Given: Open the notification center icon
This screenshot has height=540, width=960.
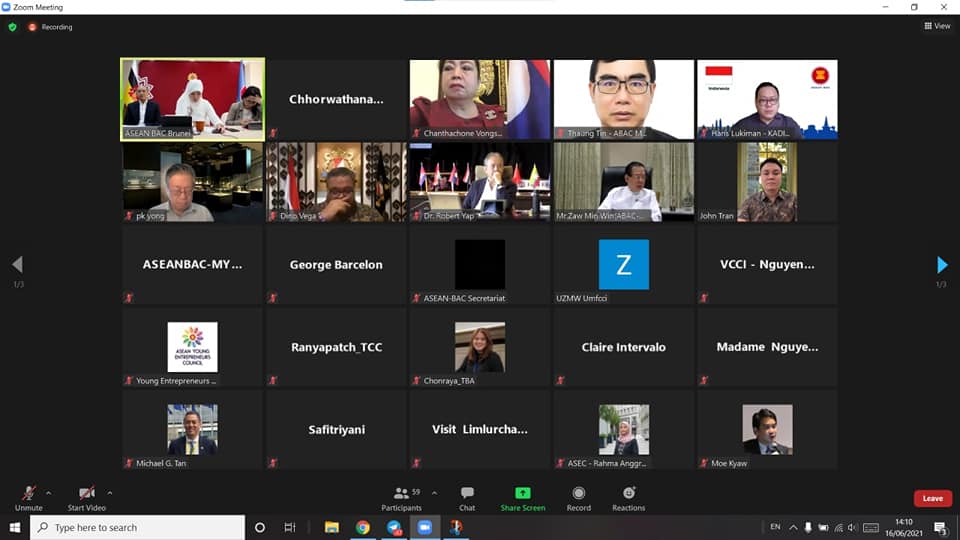Looking at the screenshot, I should coord(941,527).
